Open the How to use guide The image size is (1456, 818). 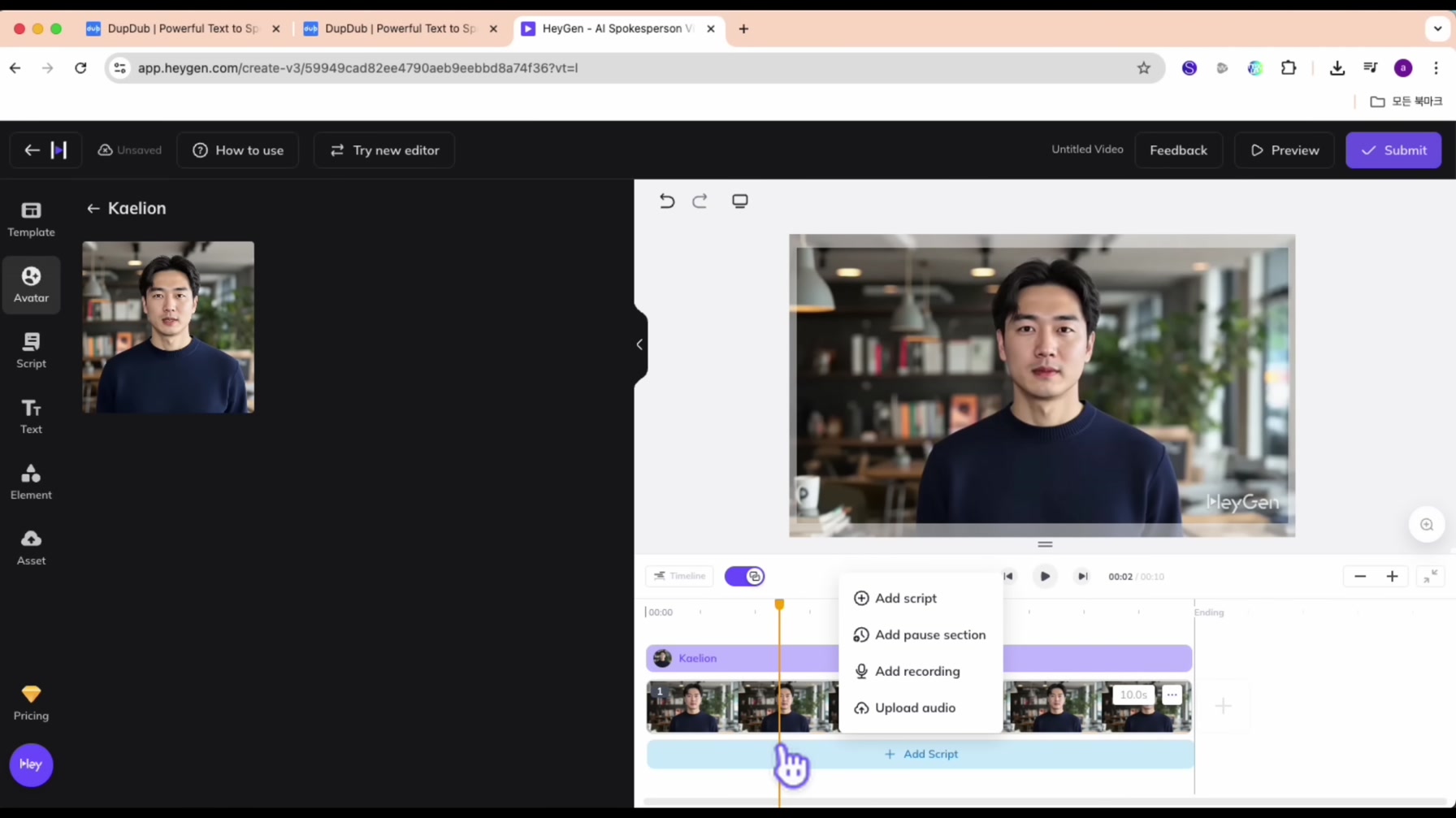pyautogui.click(x=238, y=150)
